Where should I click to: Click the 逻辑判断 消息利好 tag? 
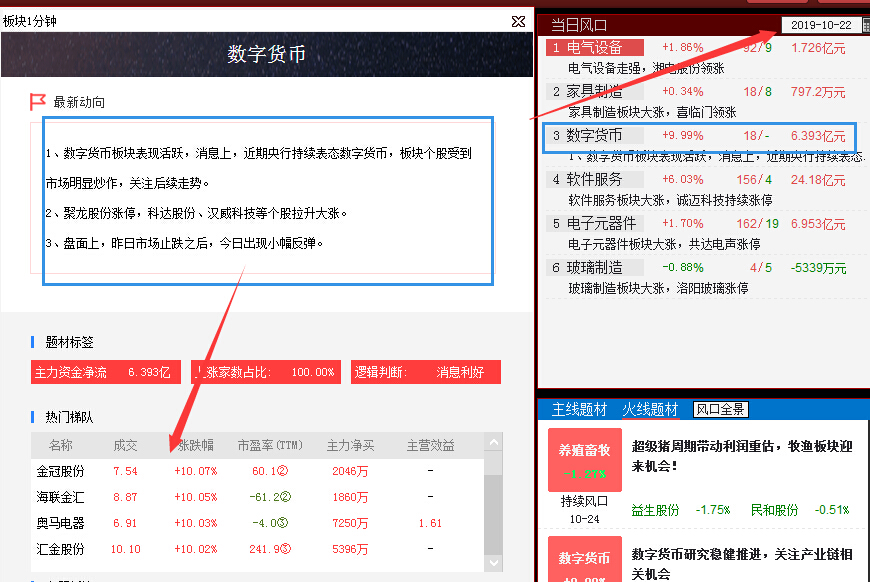tap(425, 372)
